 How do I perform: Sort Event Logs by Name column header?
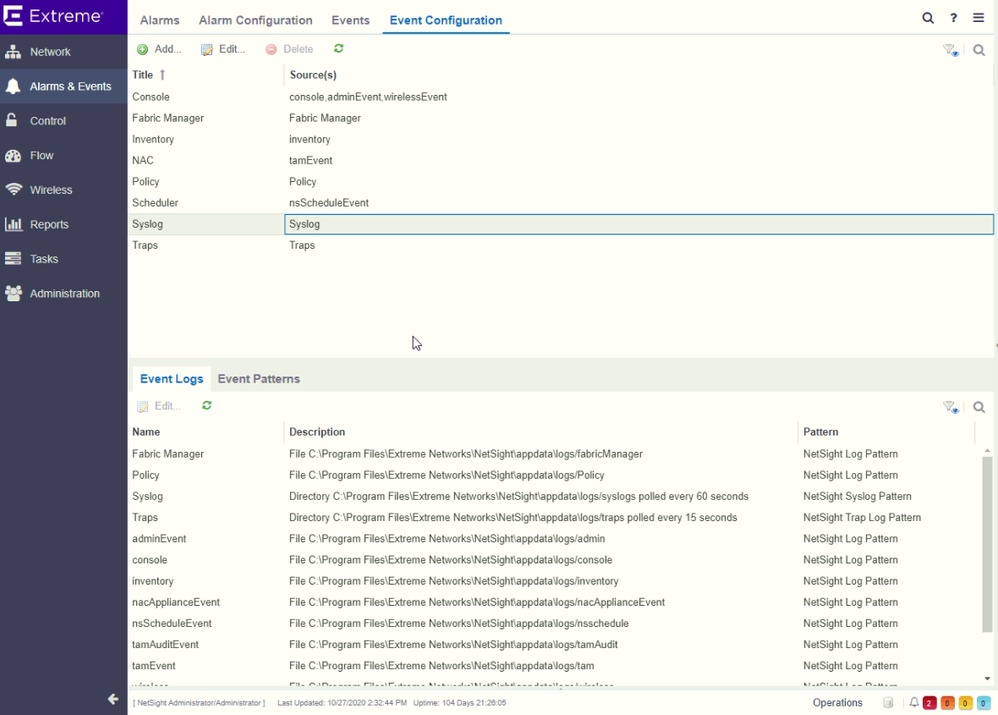coord(206,432)
